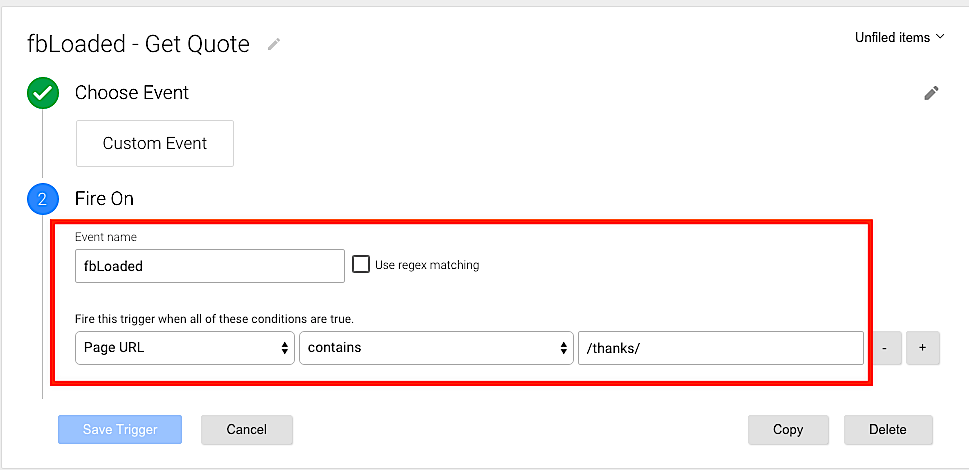This screenshot has width=969, height=470.
Task: Click the blue step 2 circle
Action: tap(42, 199)
